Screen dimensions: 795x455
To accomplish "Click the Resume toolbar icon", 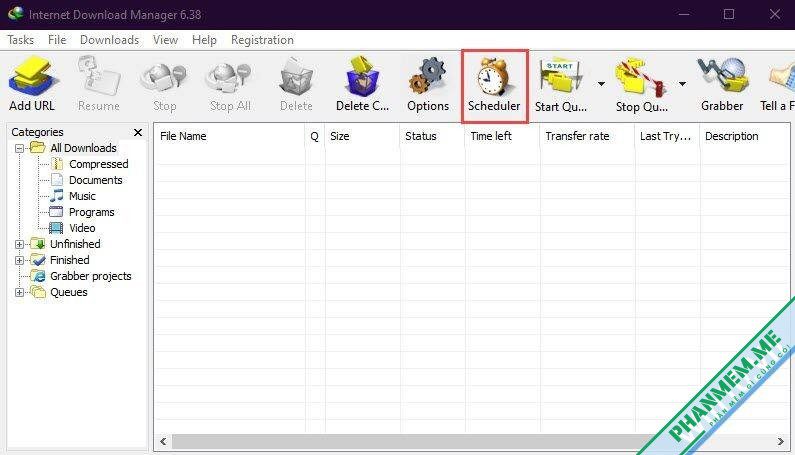I will 98,76.
